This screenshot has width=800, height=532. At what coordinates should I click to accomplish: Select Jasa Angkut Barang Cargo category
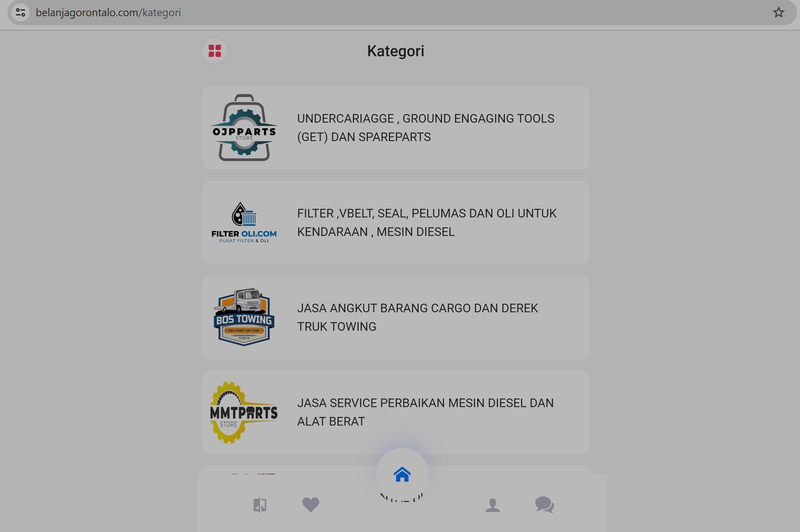pyautogui.click(x=417, y=318)
